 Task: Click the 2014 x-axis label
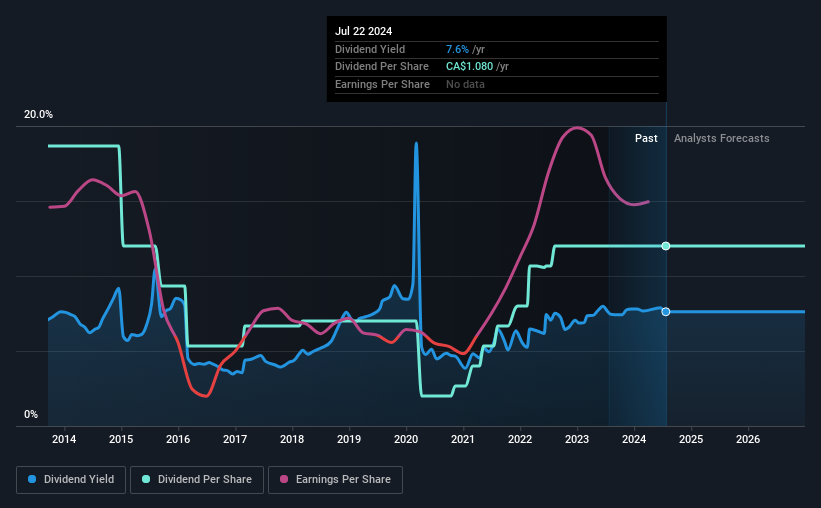coord(64,439)
